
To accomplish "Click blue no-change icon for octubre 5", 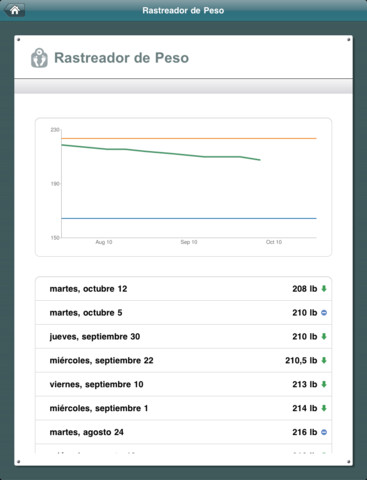I will pyautogui.click(x=324, y=313).
